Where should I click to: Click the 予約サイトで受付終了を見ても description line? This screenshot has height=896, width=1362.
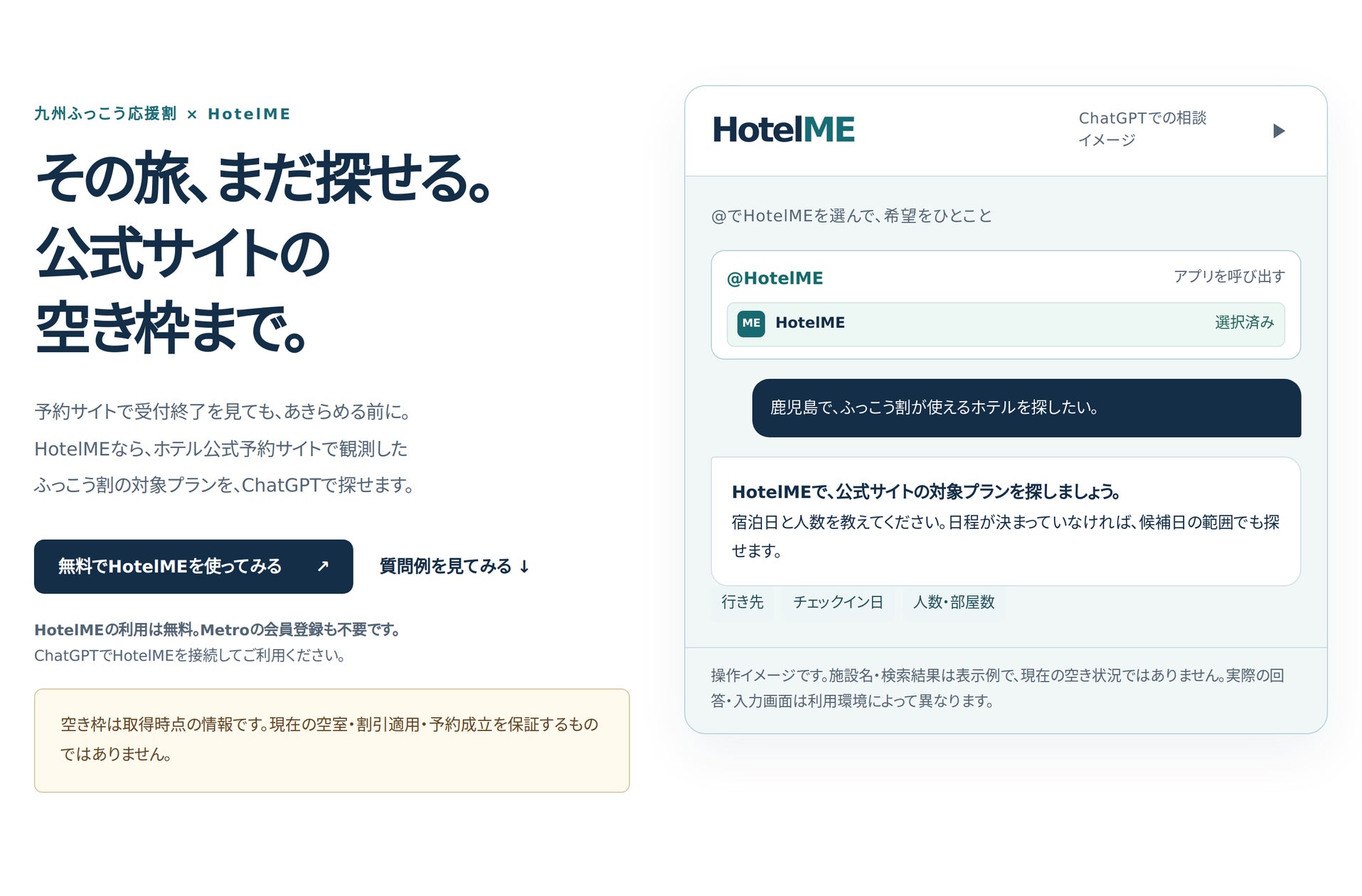pyautogui.click(x=223, y=412)
